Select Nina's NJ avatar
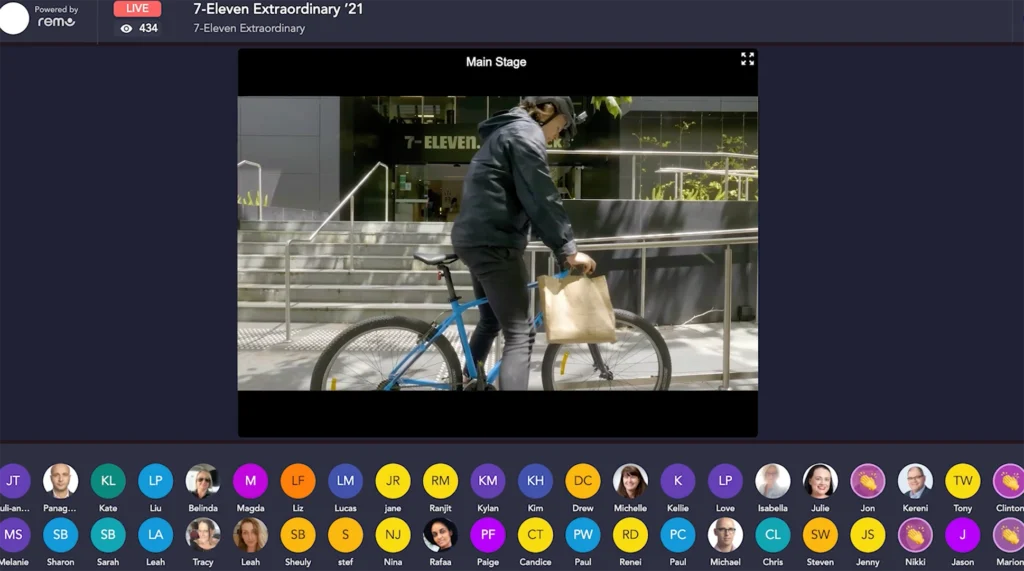The width and height of the screenshot is (1024, 571). [392, 535]
